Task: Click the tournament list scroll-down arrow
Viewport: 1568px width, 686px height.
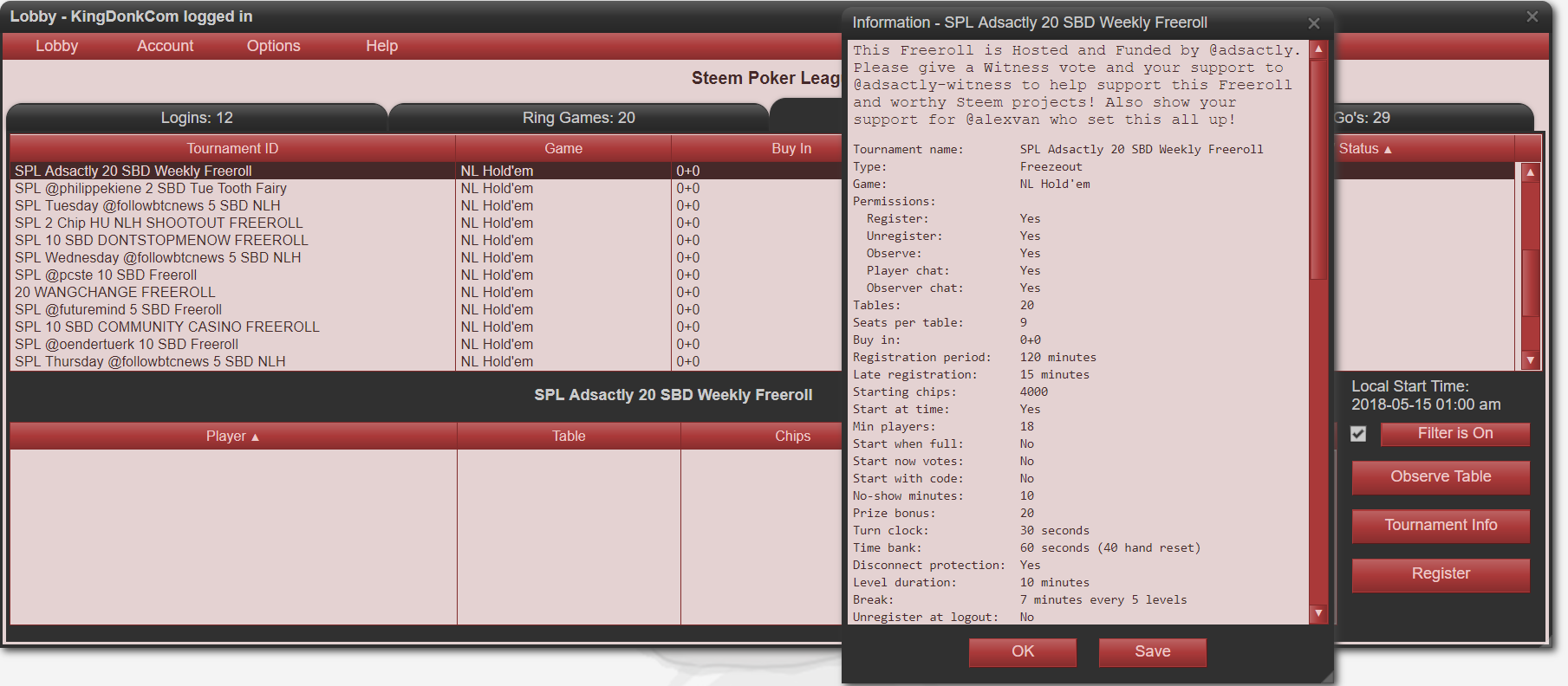Action: [1531, 360]
